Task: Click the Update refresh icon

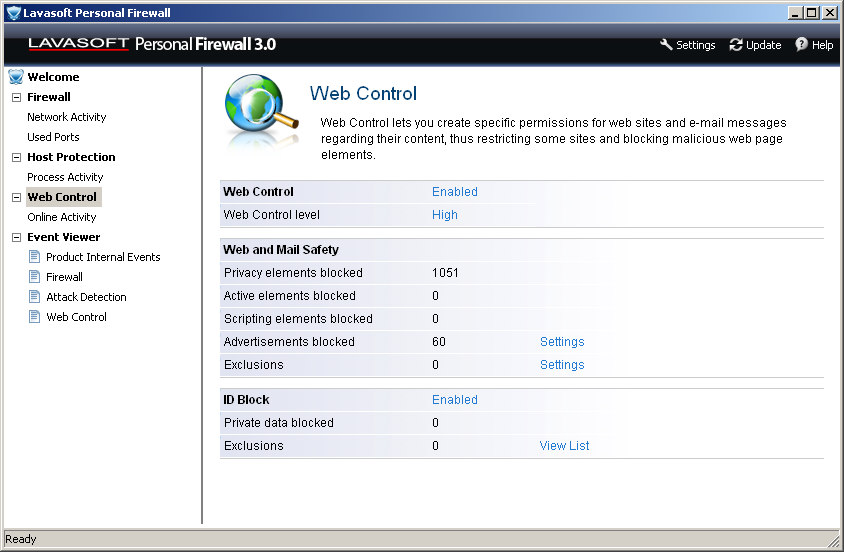Action: tap(736, 45)
